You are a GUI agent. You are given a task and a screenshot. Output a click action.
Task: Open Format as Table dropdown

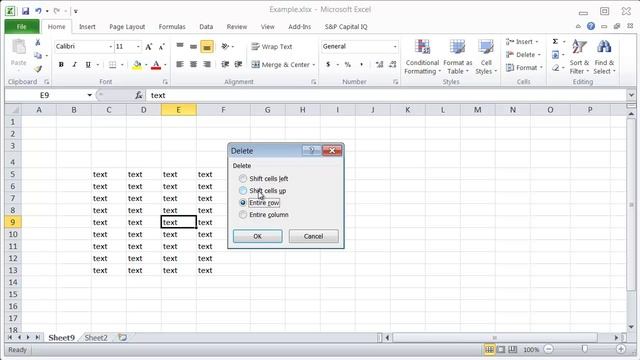click(x=457, y=57)
